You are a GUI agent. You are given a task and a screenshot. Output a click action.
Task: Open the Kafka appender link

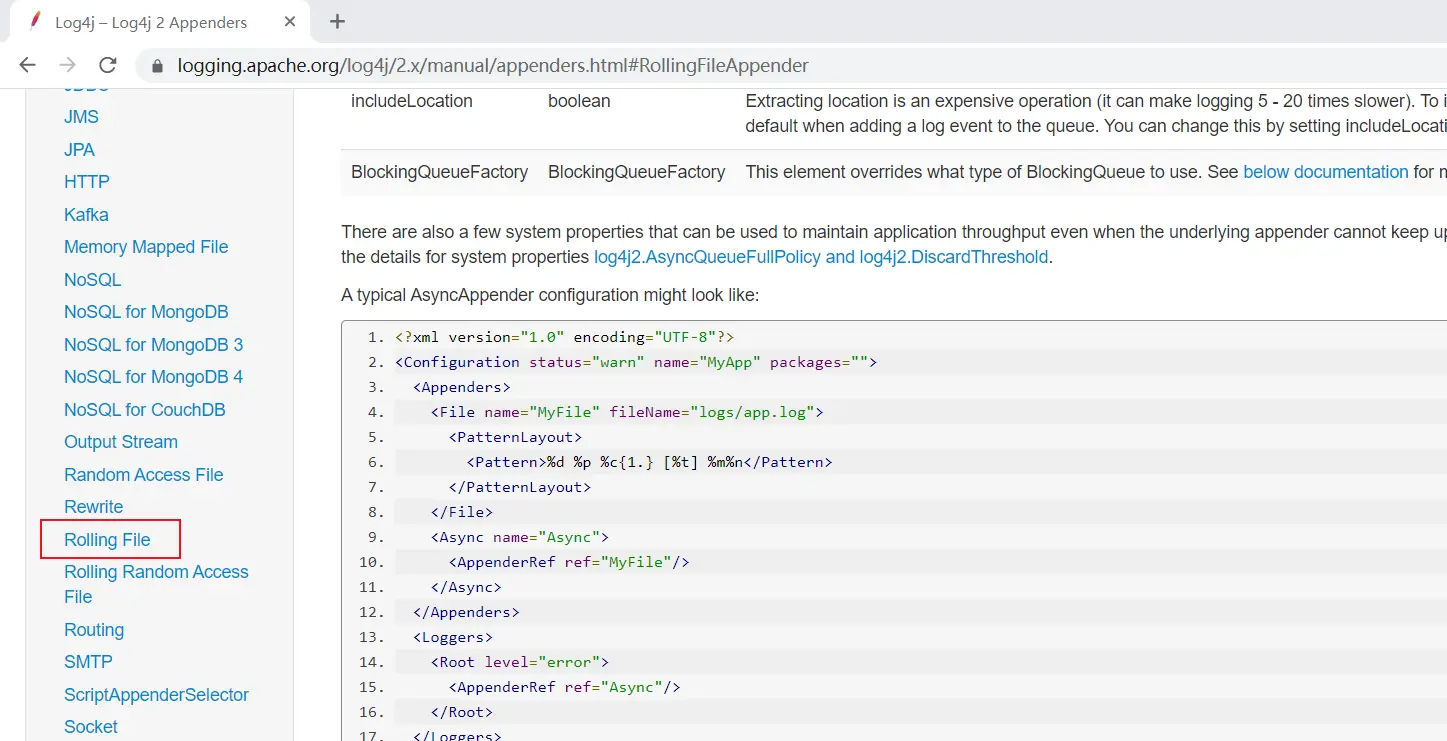[86, 215]
